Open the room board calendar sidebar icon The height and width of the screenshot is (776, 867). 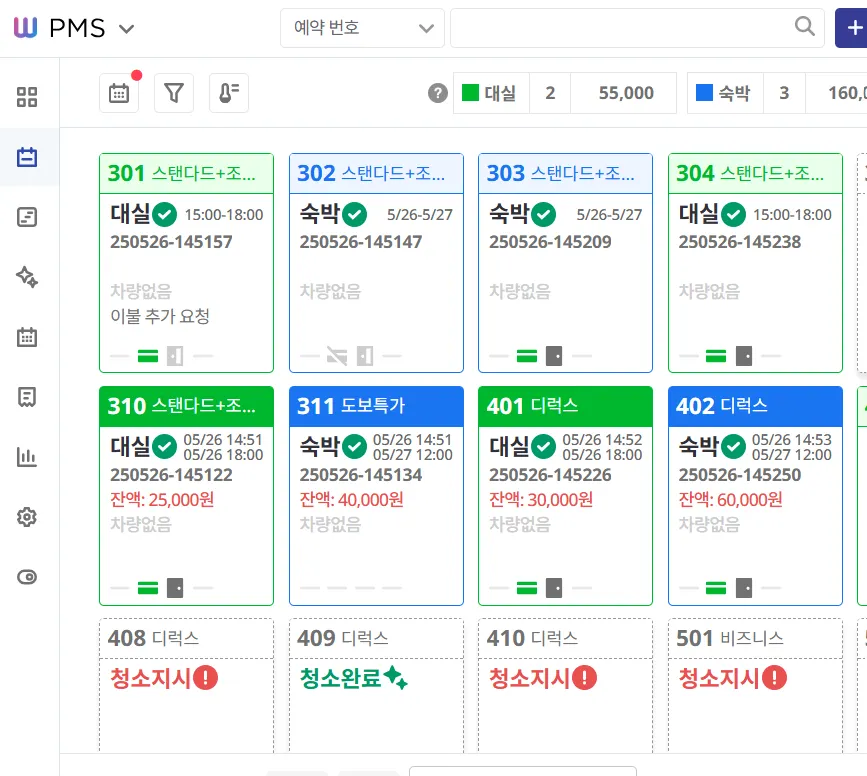[x=27, y=157]
